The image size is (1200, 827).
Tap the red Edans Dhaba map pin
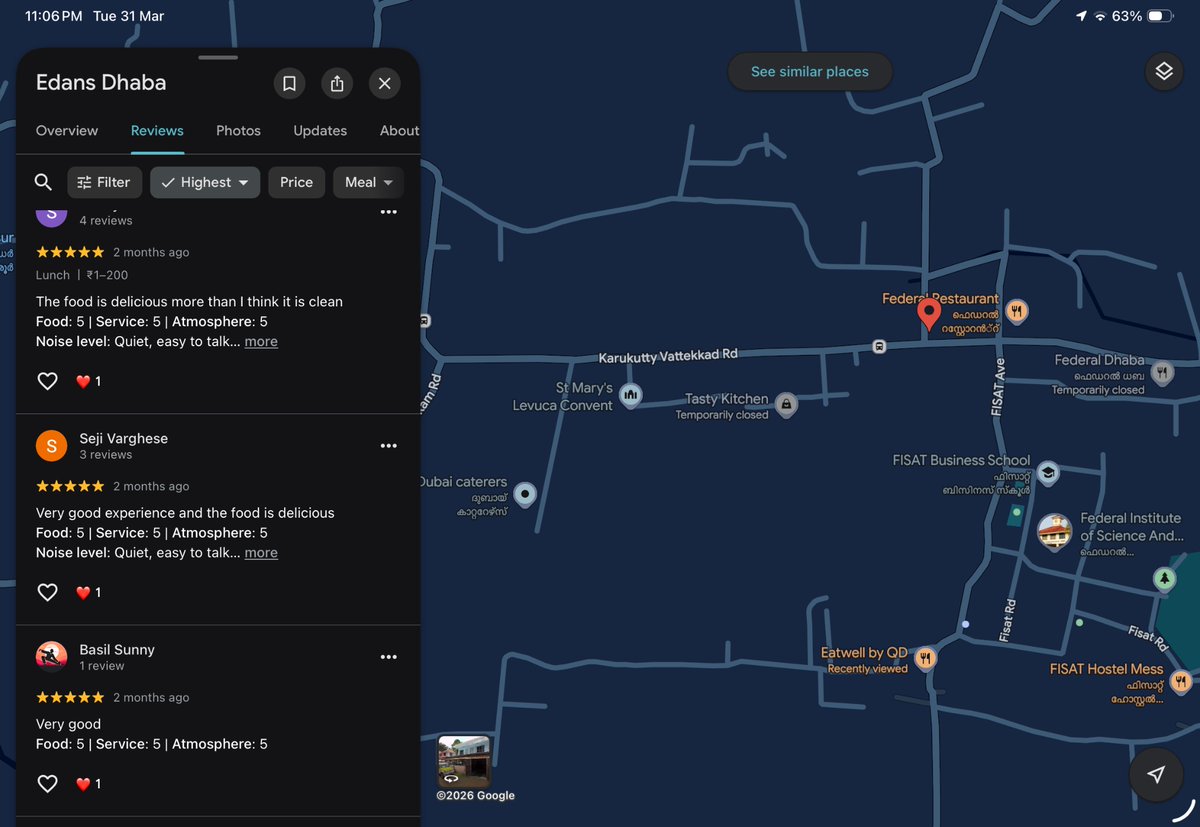[929, 314]
